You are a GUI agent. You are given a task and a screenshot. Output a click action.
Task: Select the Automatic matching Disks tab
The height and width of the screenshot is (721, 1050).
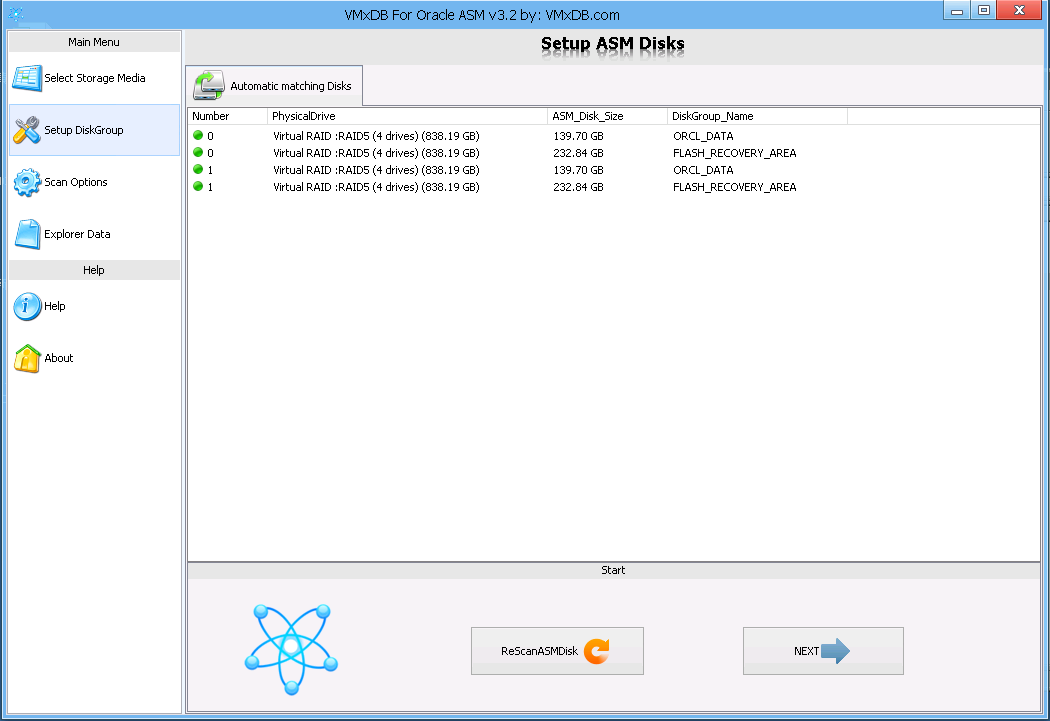click(x=274, y=86)
